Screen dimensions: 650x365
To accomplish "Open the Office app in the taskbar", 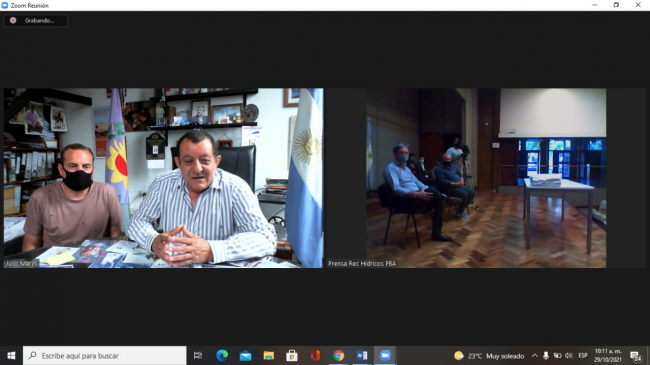I will click(x=315, y=355).
